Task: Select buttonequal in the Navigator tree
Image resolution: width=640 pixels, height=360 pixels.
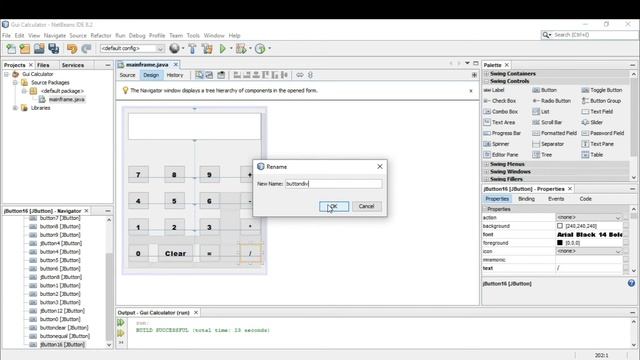Action: coord(64,336)
